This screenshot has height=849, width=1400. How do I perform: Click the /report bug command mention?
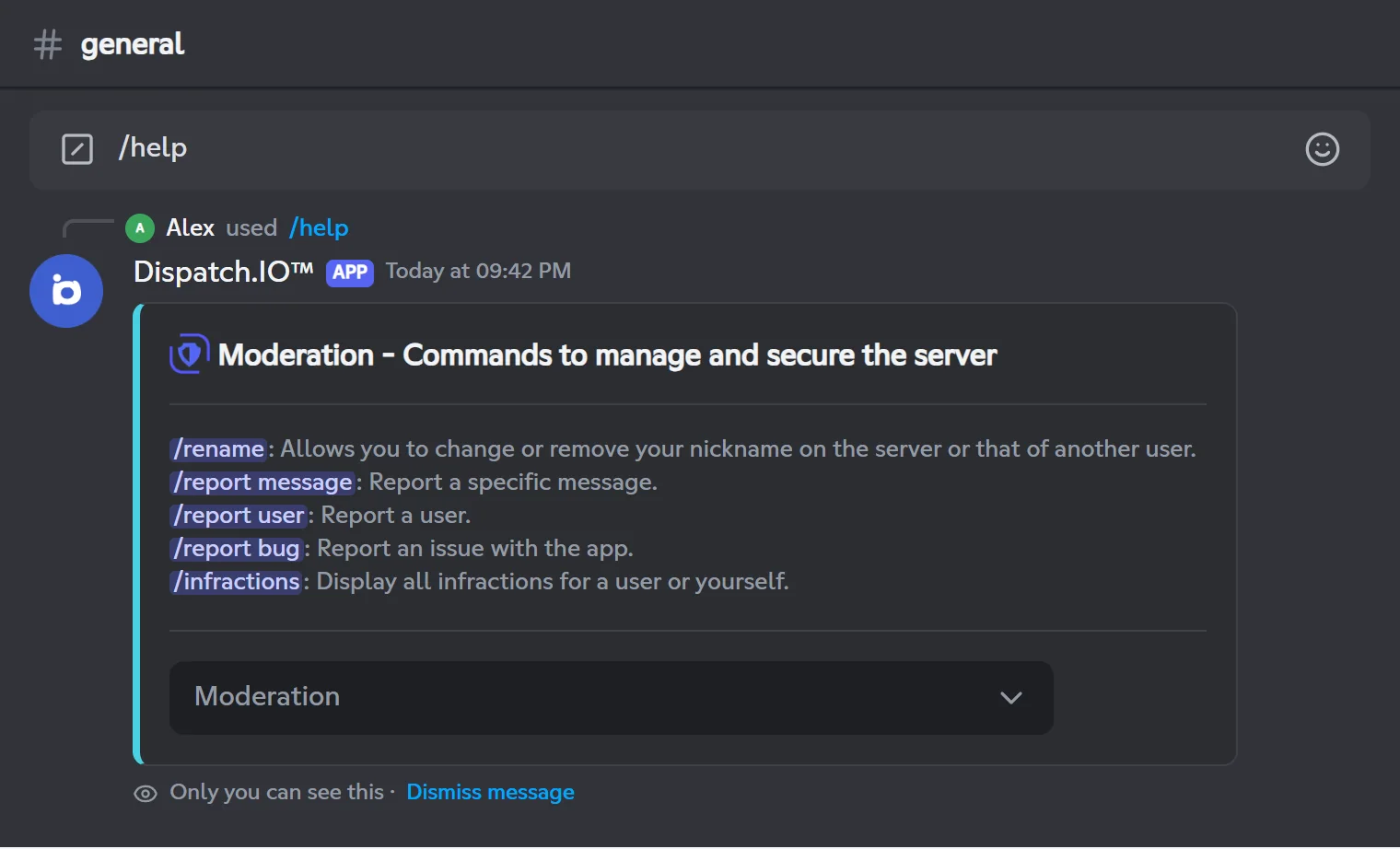click(238, 548)
